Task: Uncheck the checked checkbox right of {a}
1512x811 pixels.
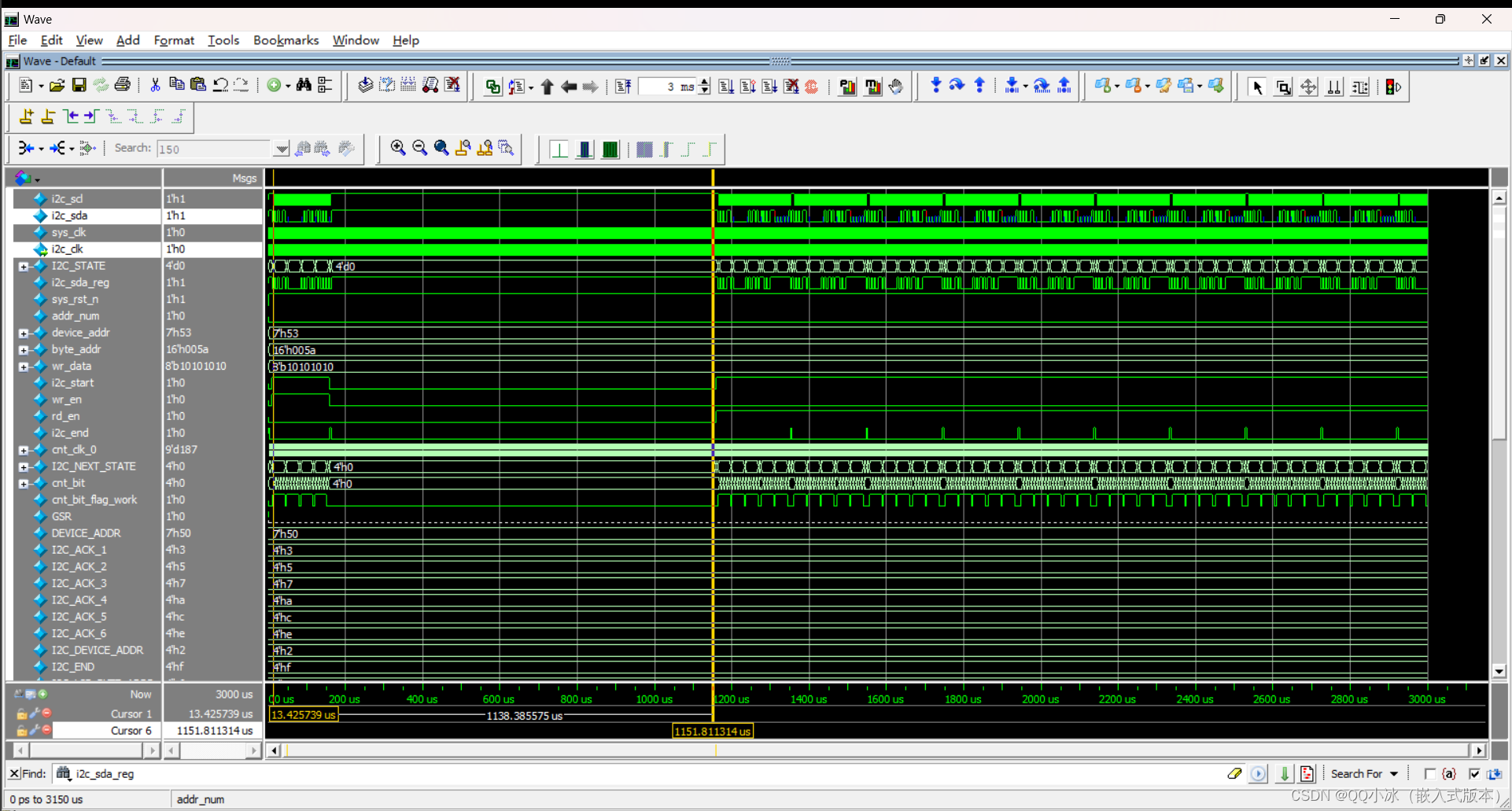Action: click(x=1476, y=774)
